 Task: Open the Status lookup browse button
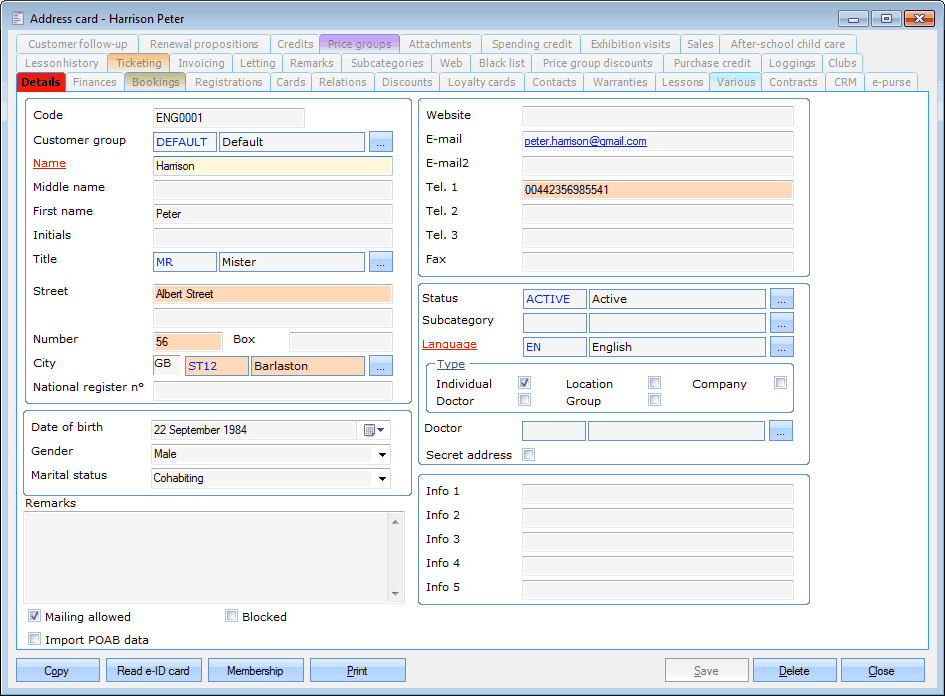[x=782, y=299]
